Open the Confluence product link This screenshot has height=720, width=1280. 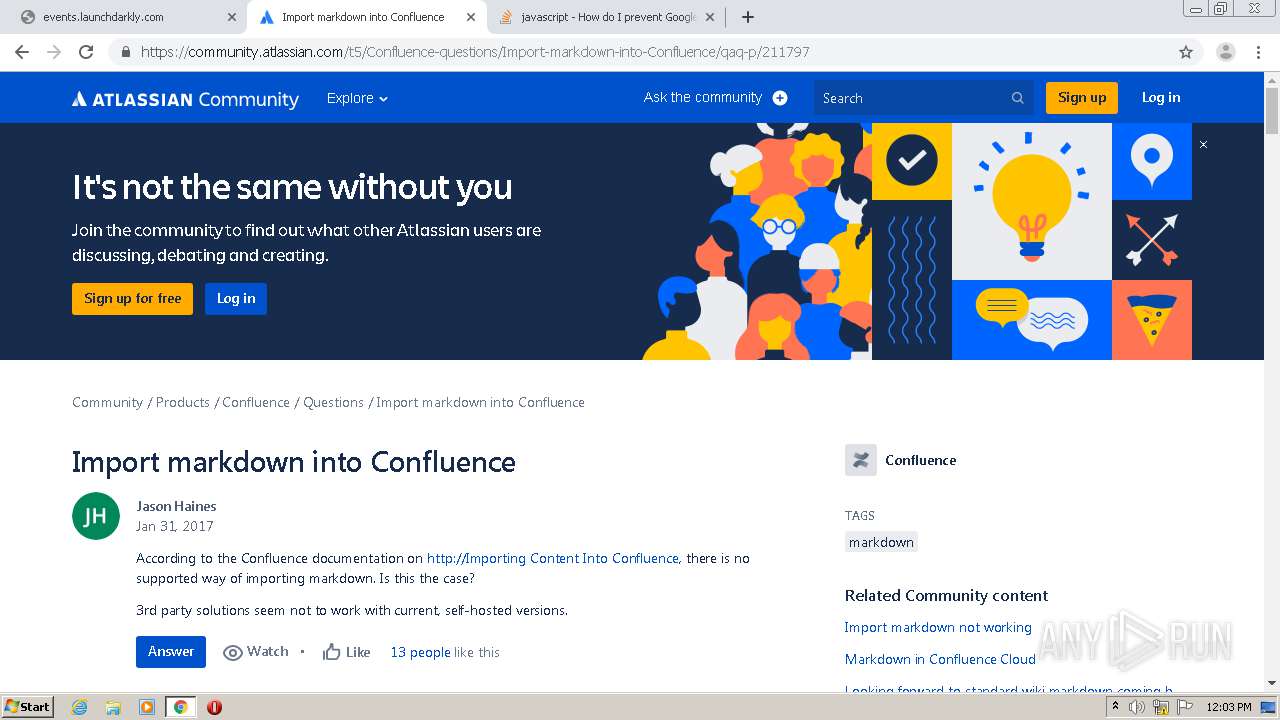920,460
